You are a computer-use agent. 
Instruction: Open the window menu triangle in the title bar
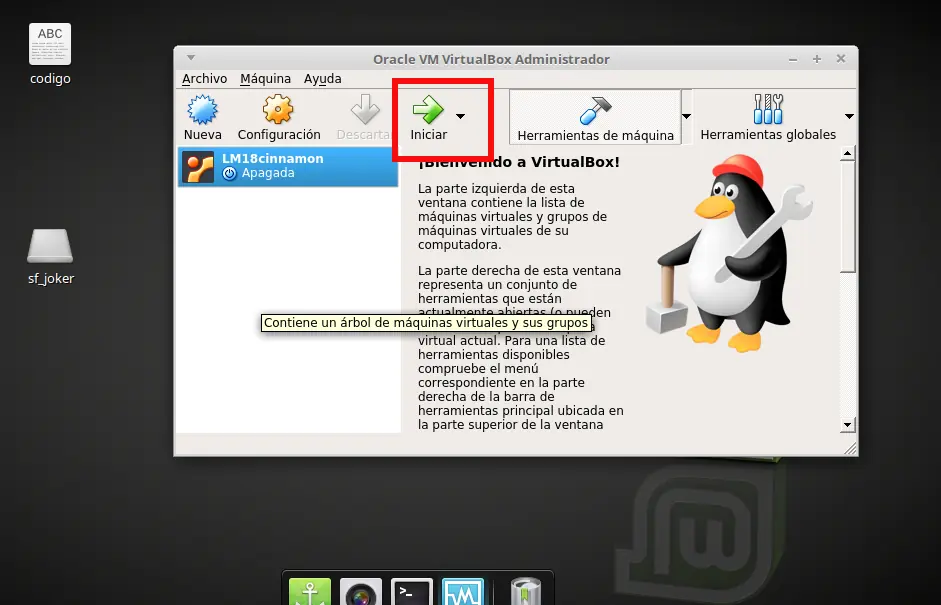click(x=190, y=59)
